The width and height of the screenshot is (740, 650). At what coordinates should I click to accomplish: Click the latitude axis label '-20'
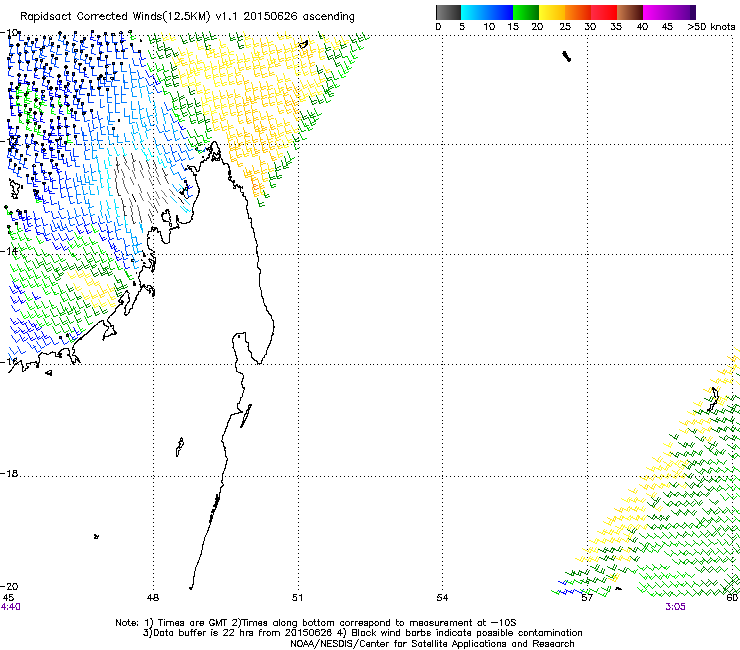point(9,586)
